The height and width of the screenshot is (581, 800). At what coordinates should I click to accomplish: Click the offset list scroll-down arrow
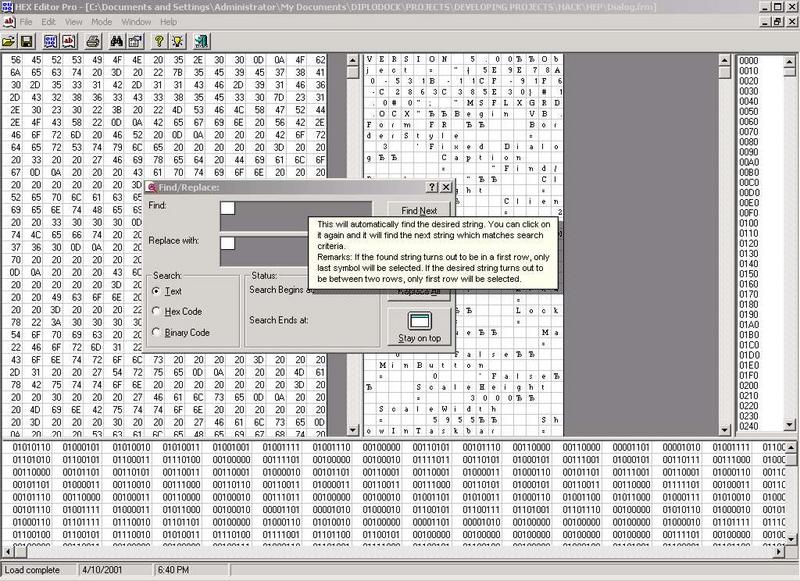[x=789, y=424]
